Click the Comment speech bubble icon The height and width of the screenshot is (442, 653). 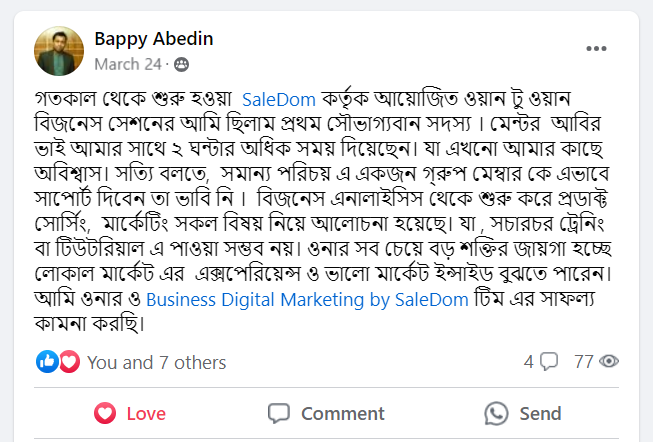tap(280, 413)
